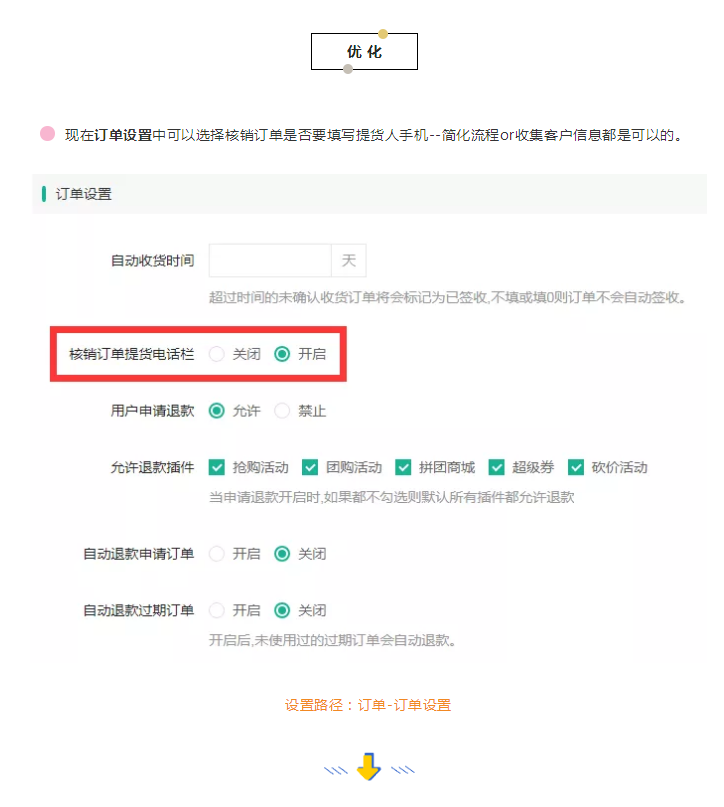This screenshot has width=724, height=807.
Task: Click the yellow down arrow icon
Action: pyautogui.click(x=368, y=767)
